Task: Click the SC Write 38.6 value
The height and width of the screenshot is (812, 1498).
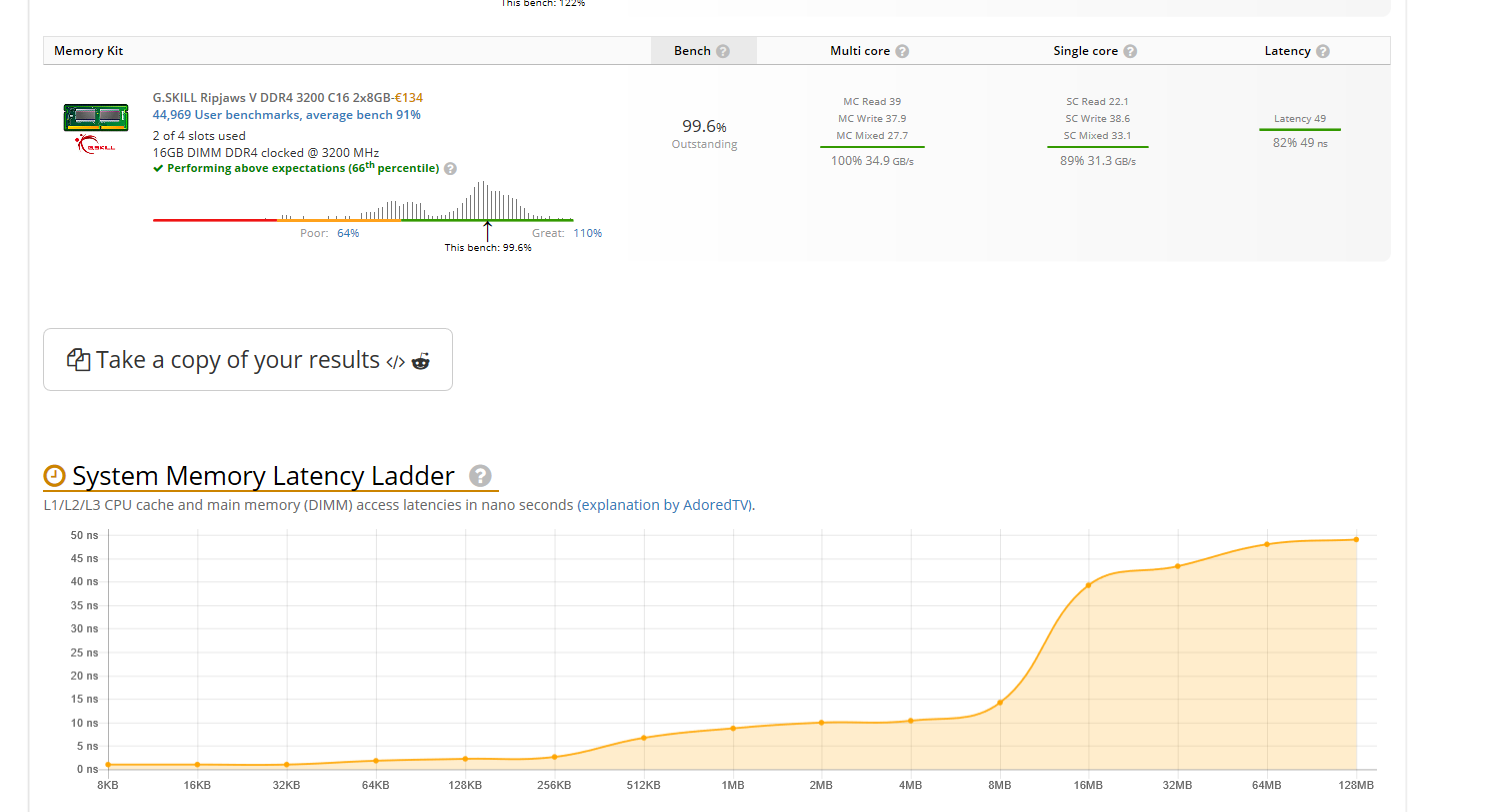Action: [x=1097, y=119]
